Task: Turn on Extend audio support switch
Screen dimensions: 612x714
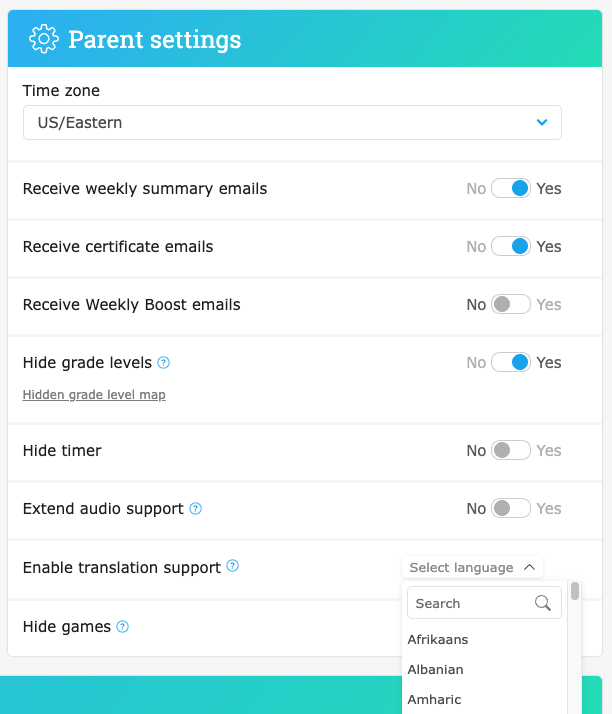Action: tap(510, 508)
